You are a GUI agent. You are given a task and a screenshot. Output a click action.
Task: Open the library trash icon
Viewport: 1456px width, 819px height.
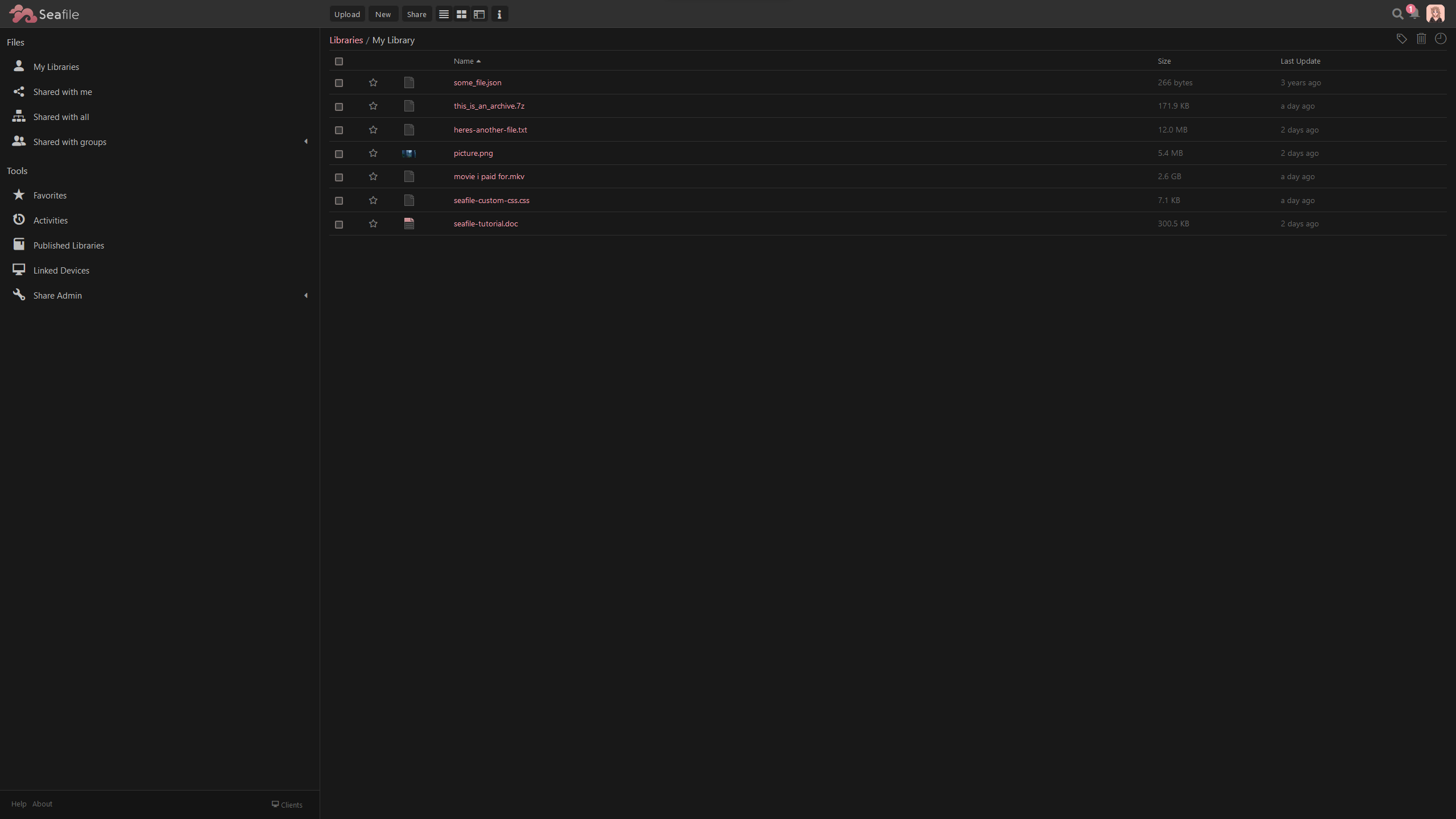coord(1421,39)
